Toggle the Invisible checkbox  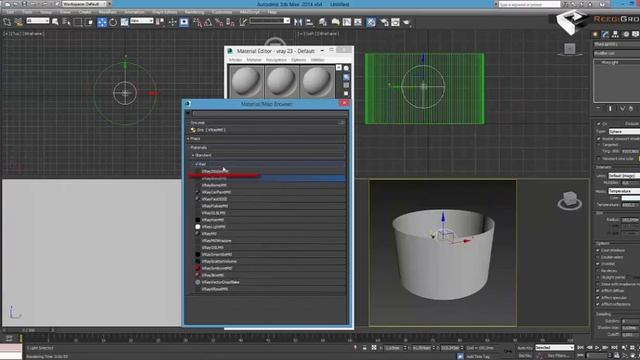598,264
